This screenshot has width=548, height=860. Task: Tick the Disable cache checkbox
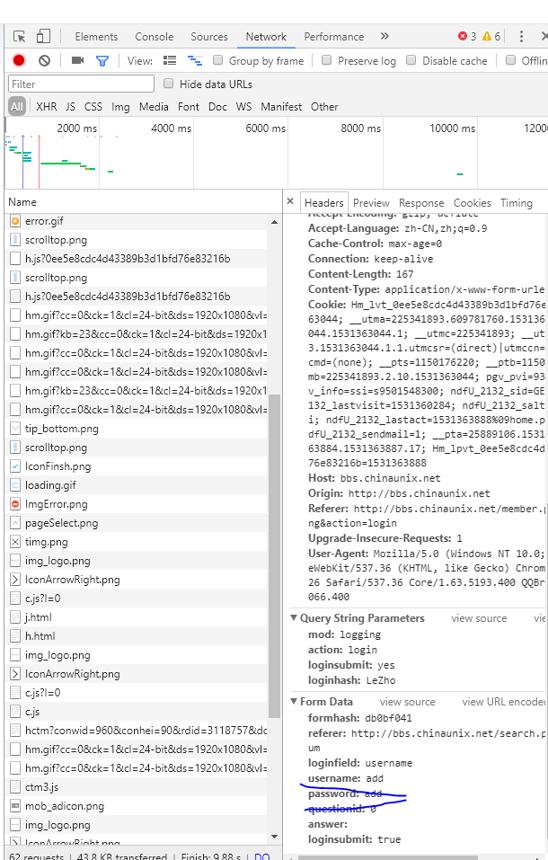point(411,60)
